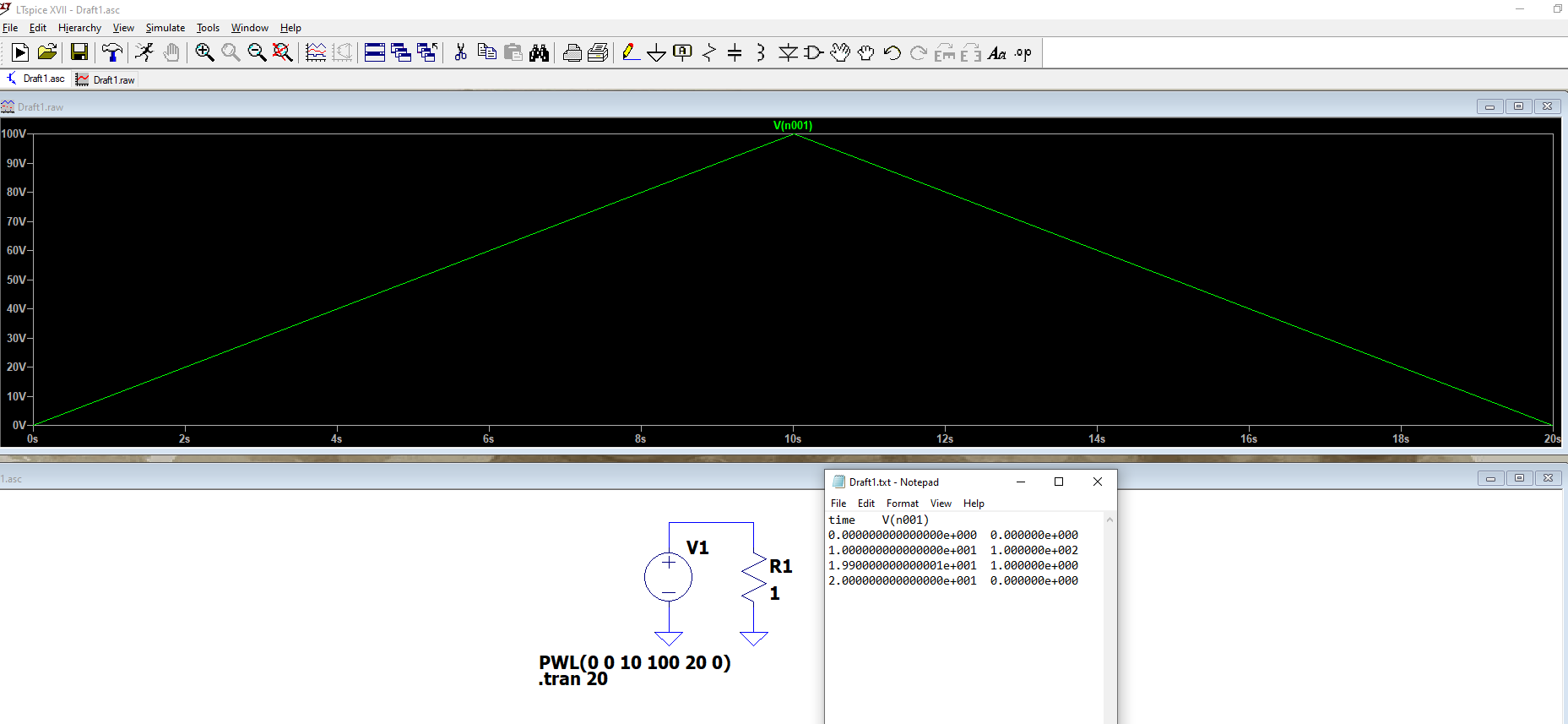Maximize the Notepad window
Viewport: 1568px width, 724px height.
pos(1059,482)
